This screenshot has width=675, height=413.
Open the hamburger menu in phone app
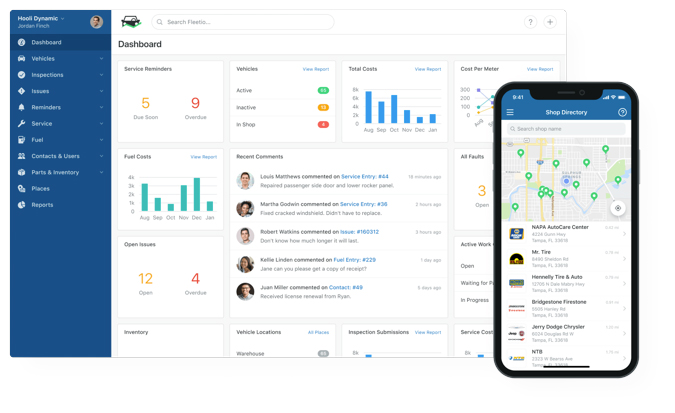[x=510, y=113]
